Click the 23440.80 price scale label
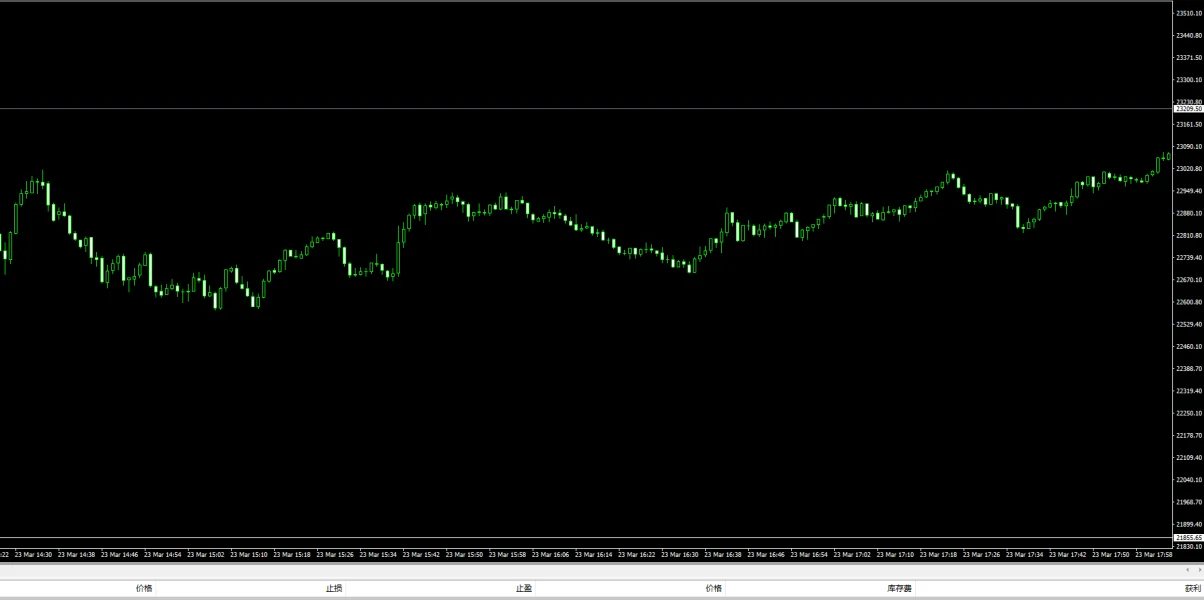Screen dimensions: 1204x600 click(1189, 35)
